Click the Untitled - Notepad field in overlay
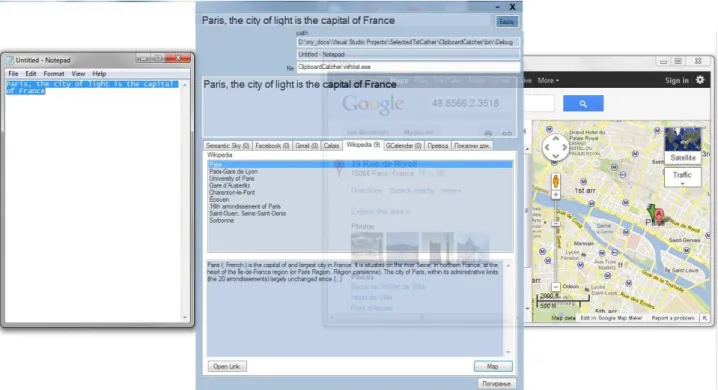The width and height of the screenshot is (718, 390). 408,54
